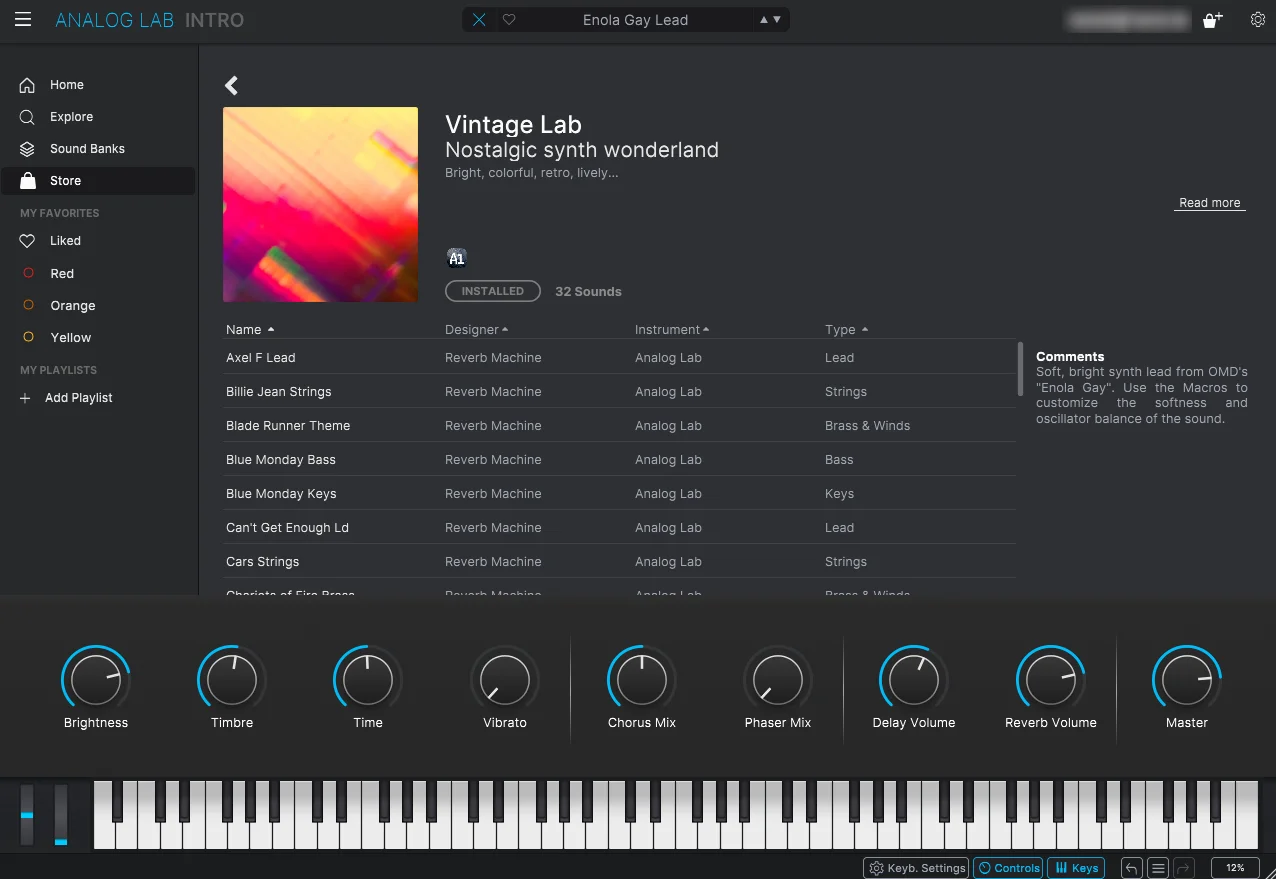Toggle the Keys keyboard view
1276x879 pixels.
1077,868
